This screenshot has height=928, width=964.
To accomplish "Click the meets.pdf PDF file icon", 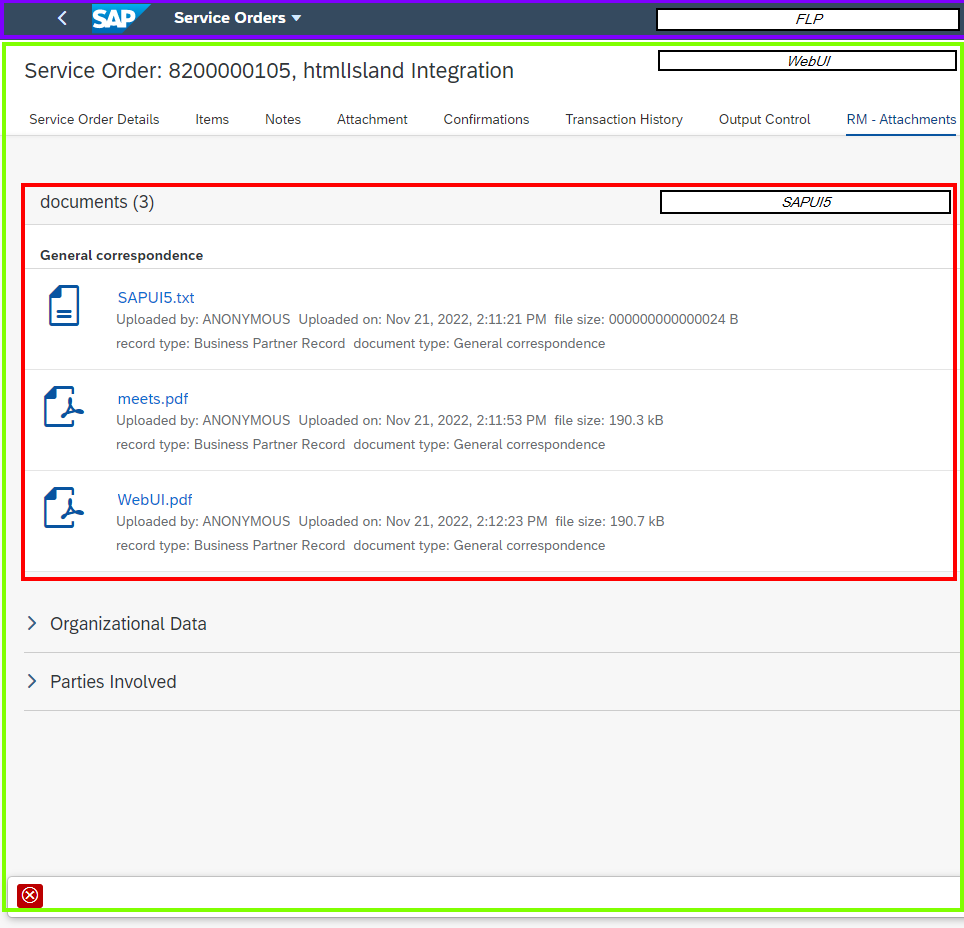I will (x=64, y=407).
